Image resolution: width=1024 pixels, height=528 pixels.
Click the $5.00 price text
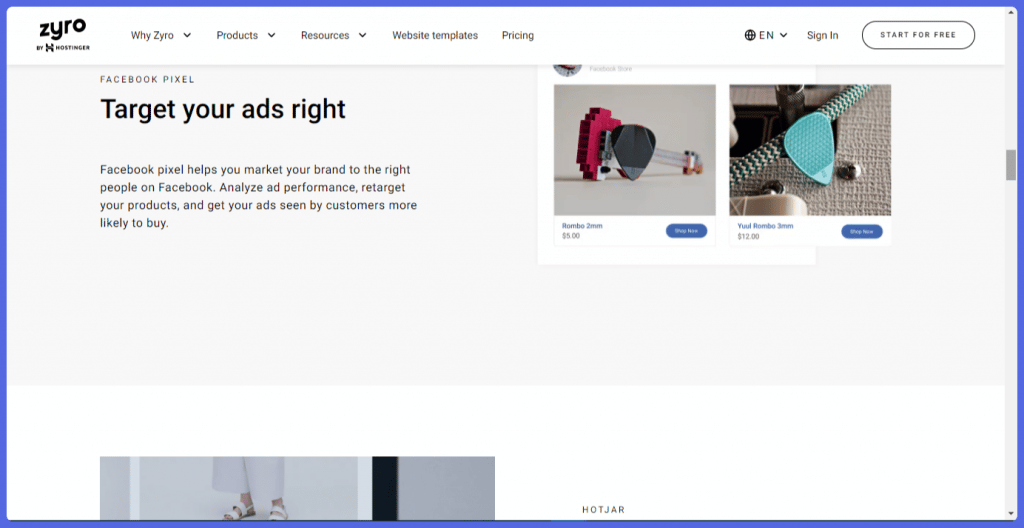coord(571,236)
